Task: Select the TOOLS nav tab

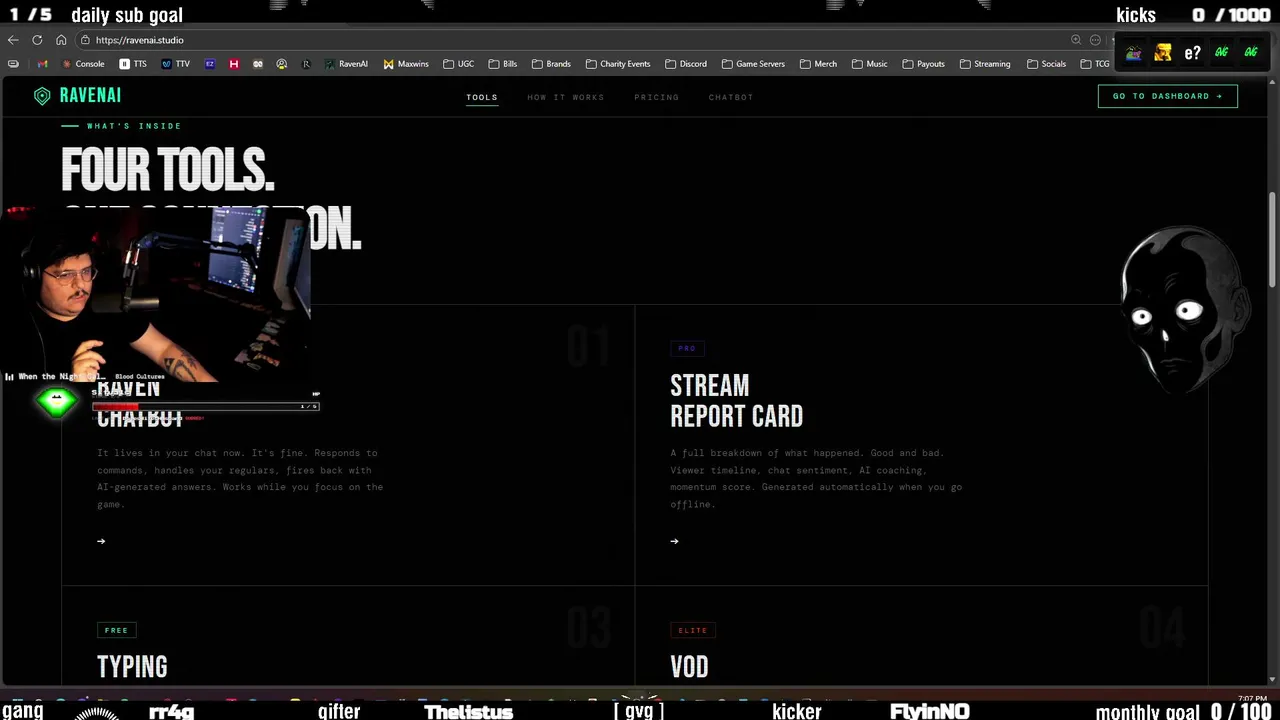Action: [481, 97]
